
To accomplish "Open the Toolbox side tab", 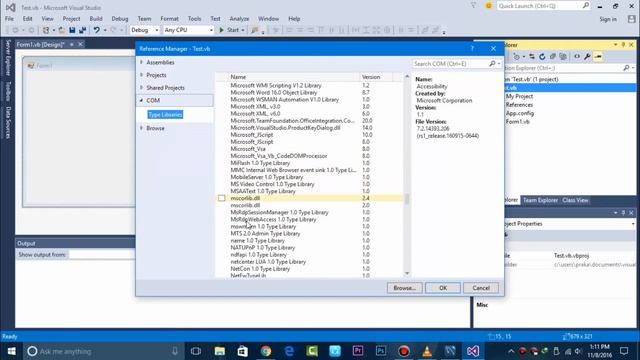I will (7, 91).
